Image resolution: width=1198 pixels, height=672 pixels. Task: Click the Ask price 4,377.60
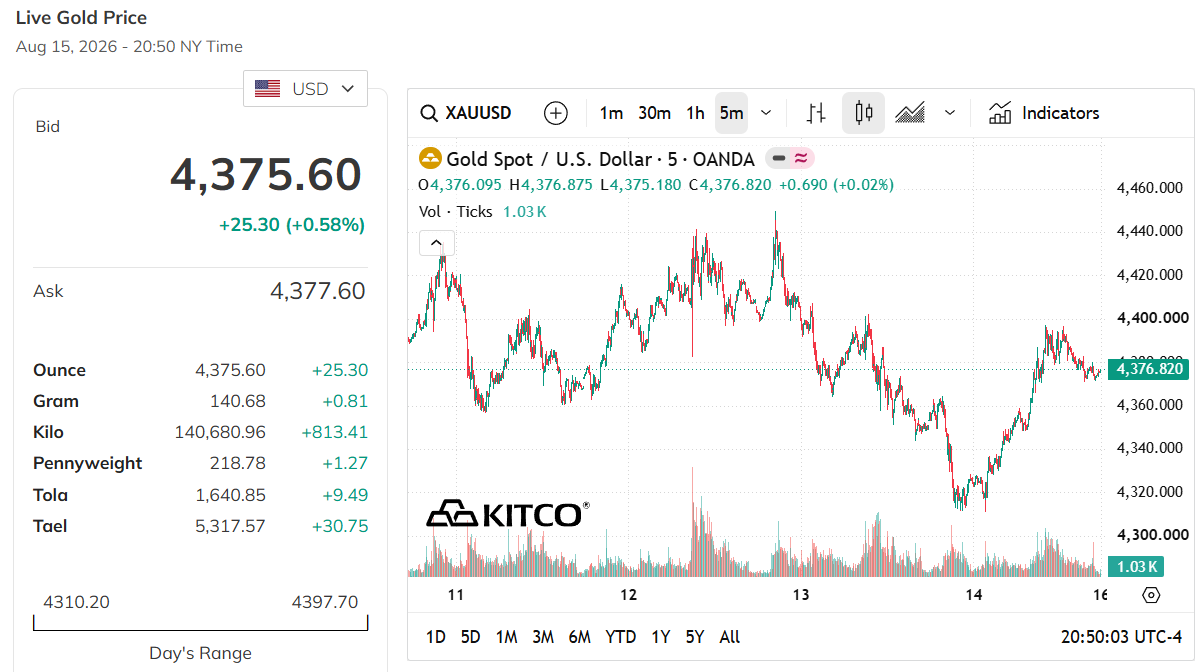318,291
